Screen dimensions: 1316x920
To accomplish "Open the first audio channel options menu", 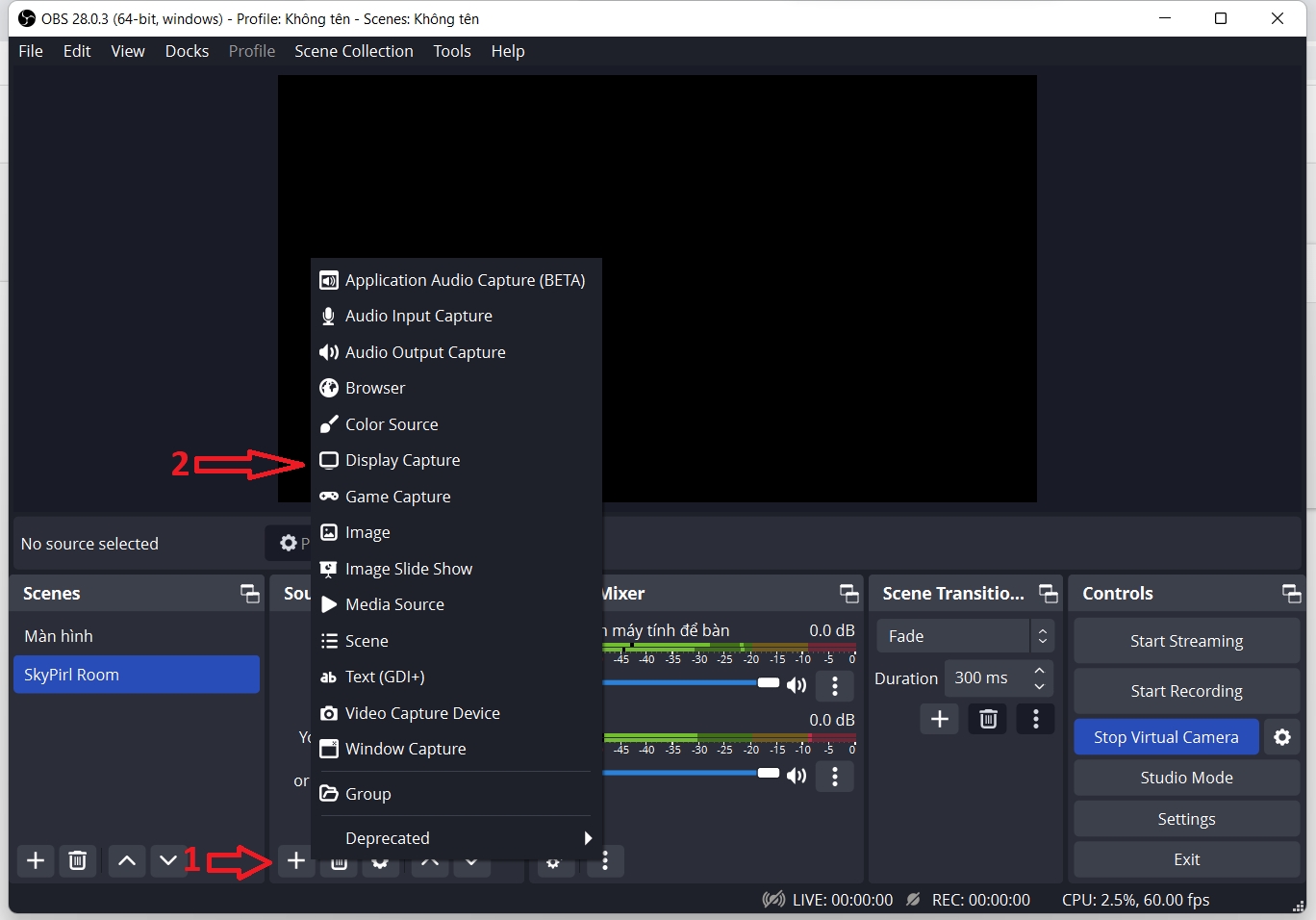I will point(835,685).
